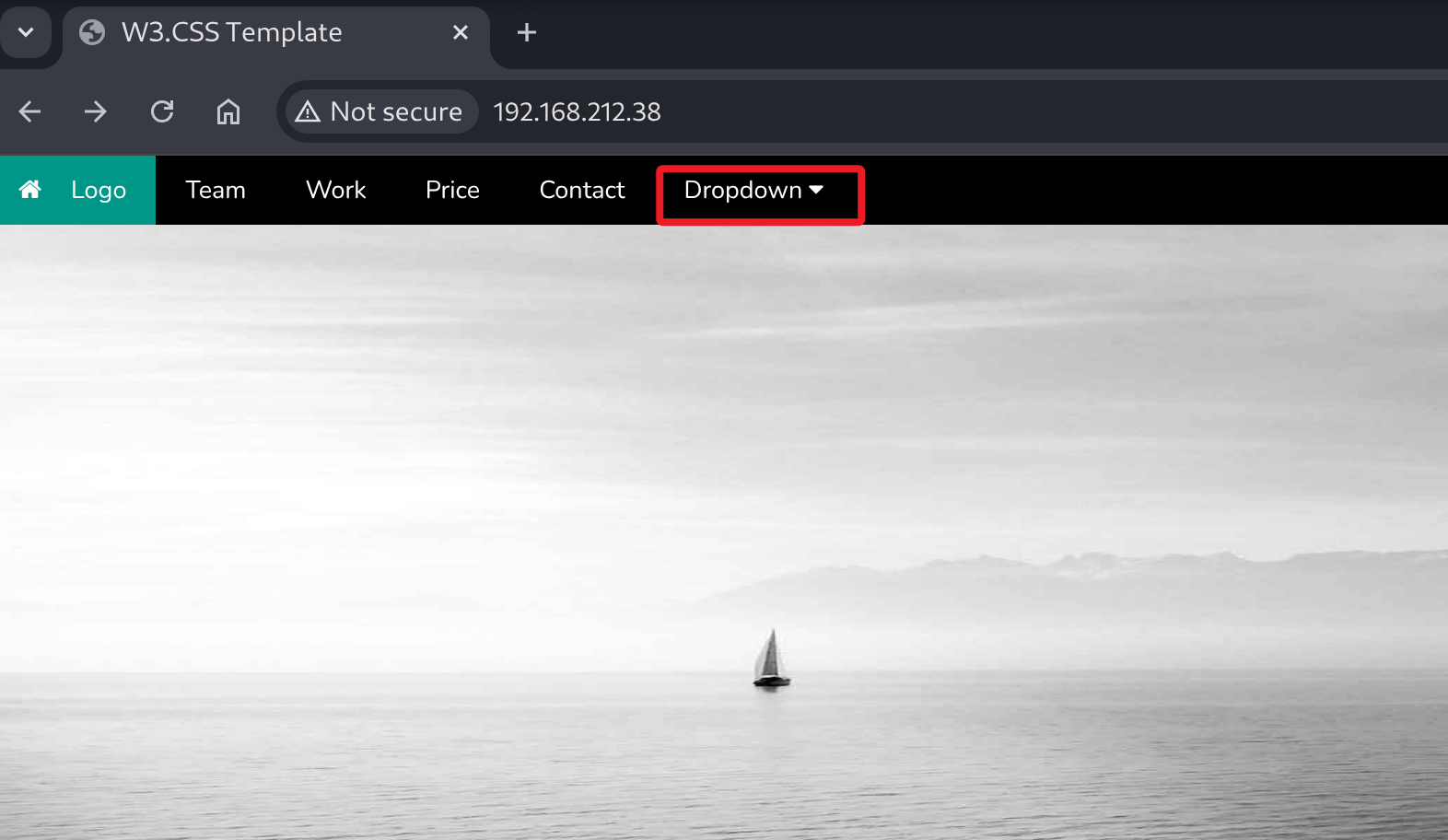This screenshot has width=1448, height=840.
Task: Click the Logo text in the navbar
Action: tap(99, 191)
